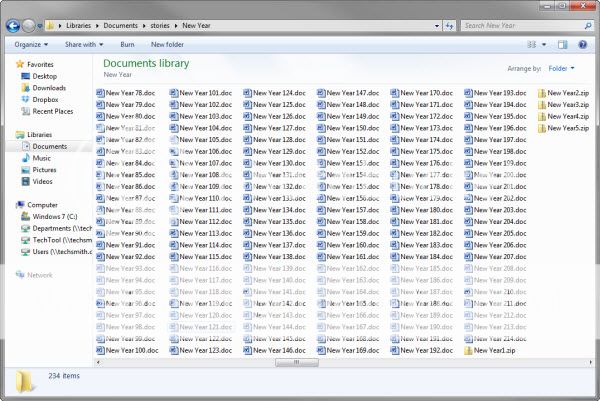Select the New Year 193.doc file icon
This screenshot has width=600, height=401.
(x=468, y=93)
